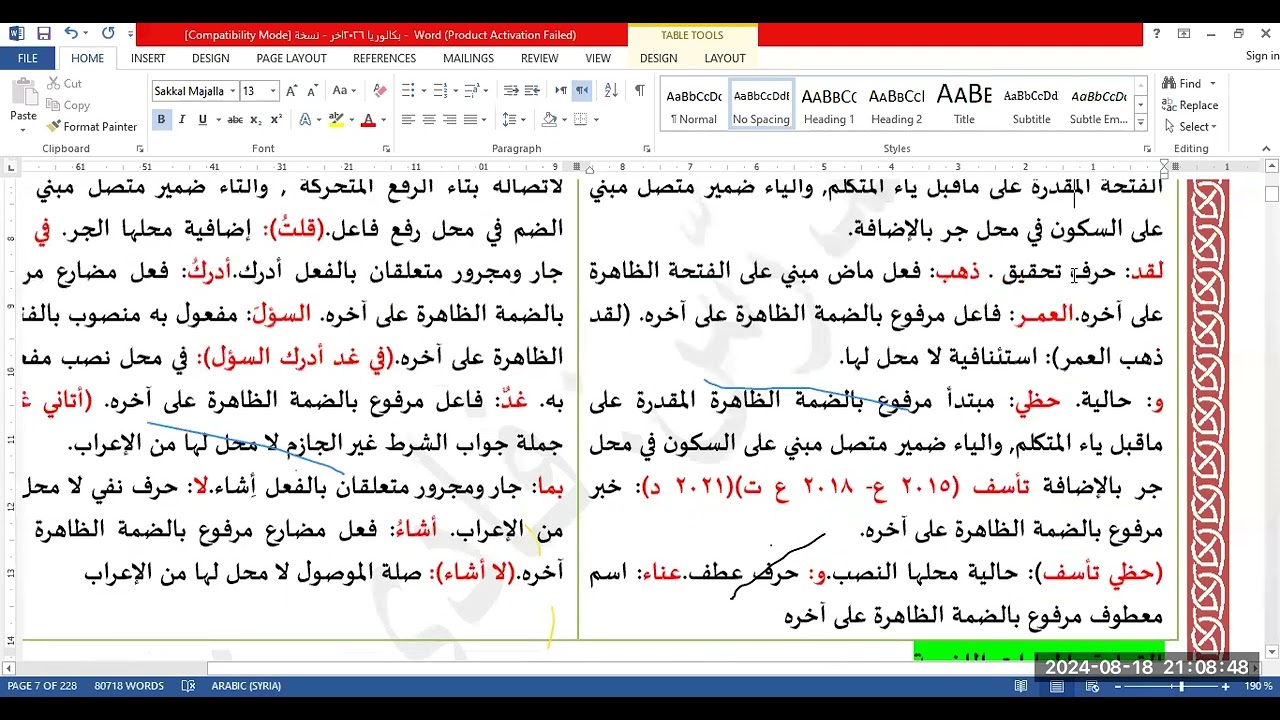Open the Table Tools LAYOUT tab

tap(725, 58)
